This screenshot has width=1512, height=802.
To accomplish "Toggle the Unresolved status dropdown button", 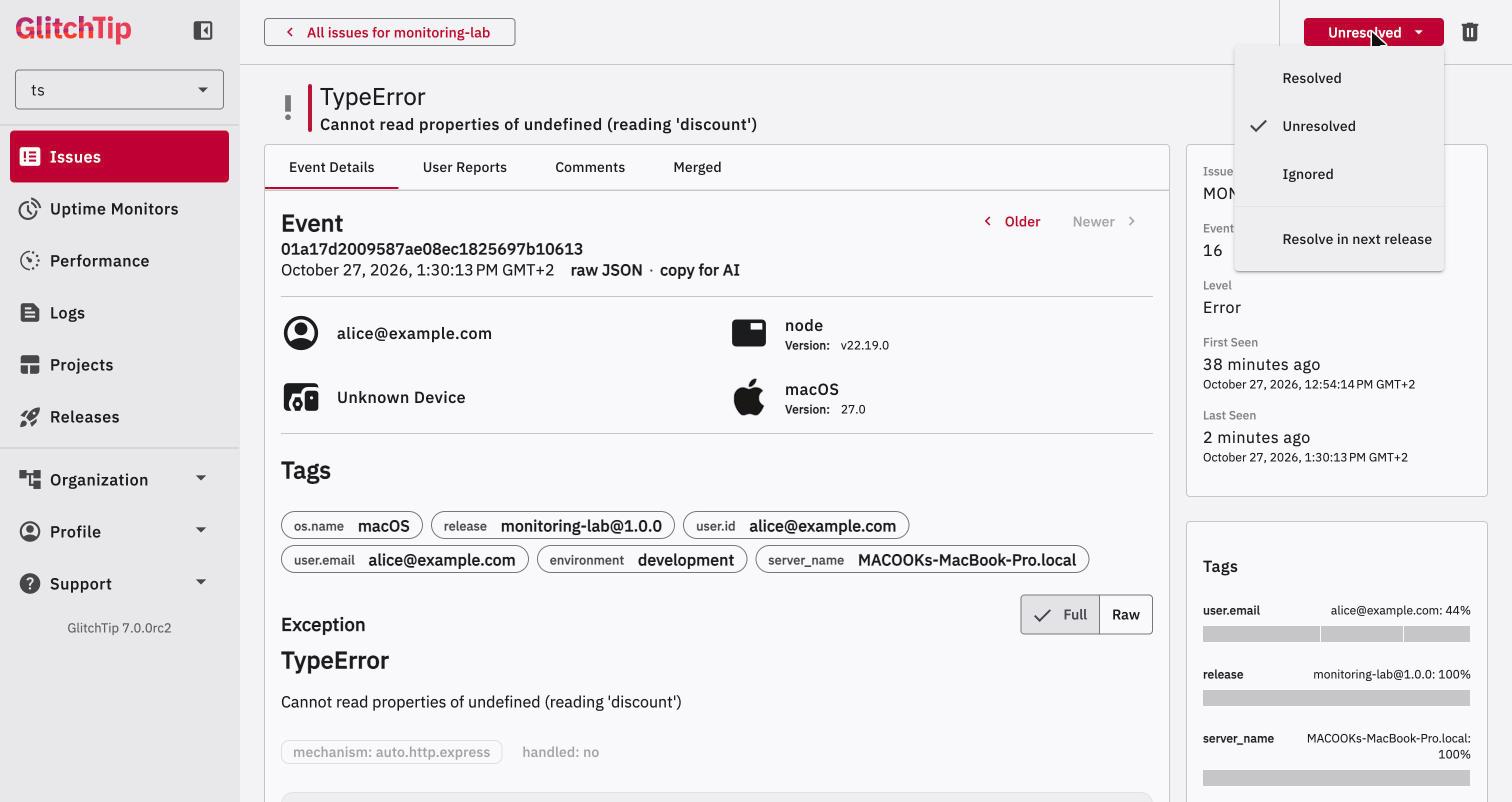I will tap(1374, 32).
